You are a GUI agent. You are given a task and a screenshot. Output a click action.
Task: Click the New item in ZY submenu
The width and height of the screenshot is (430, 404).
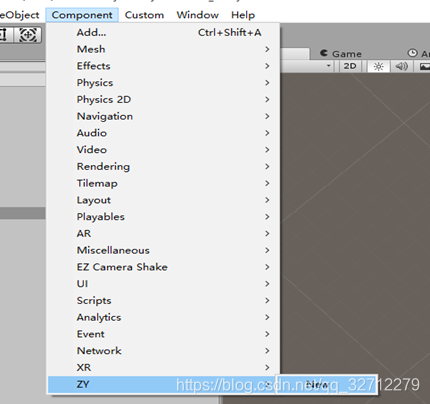327,385
